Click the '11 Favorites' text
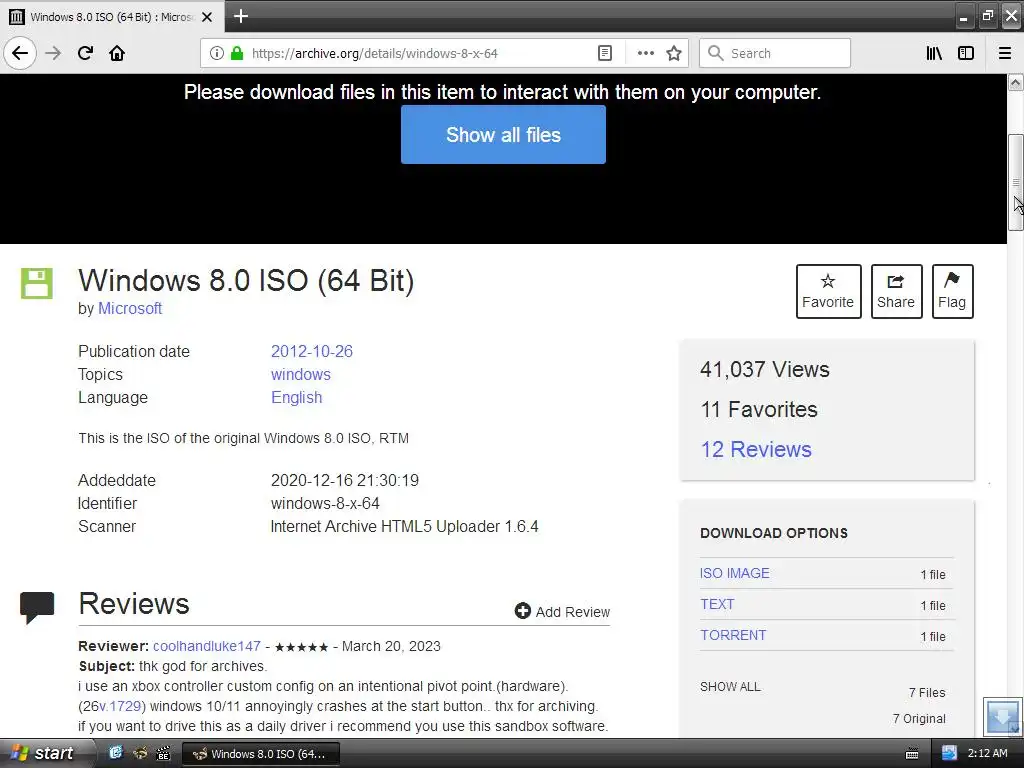 pyautogui.click(x=758, y=409)
